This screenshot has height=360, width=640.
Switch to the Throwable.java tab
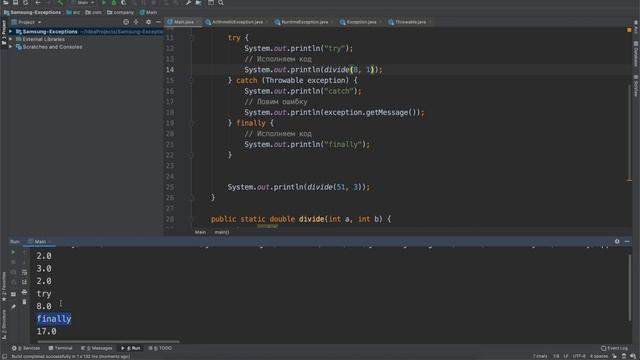(410, 22)
